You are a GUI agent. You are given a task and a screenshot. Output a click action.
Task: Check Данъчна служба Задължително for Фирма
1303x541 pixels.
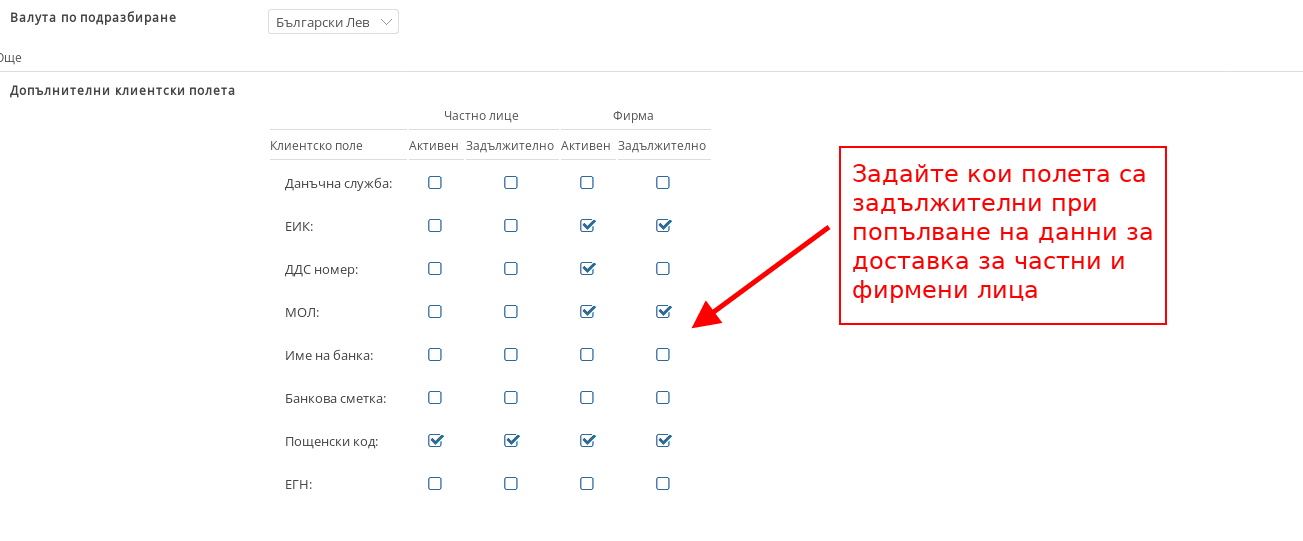click(x=663, y=183)
